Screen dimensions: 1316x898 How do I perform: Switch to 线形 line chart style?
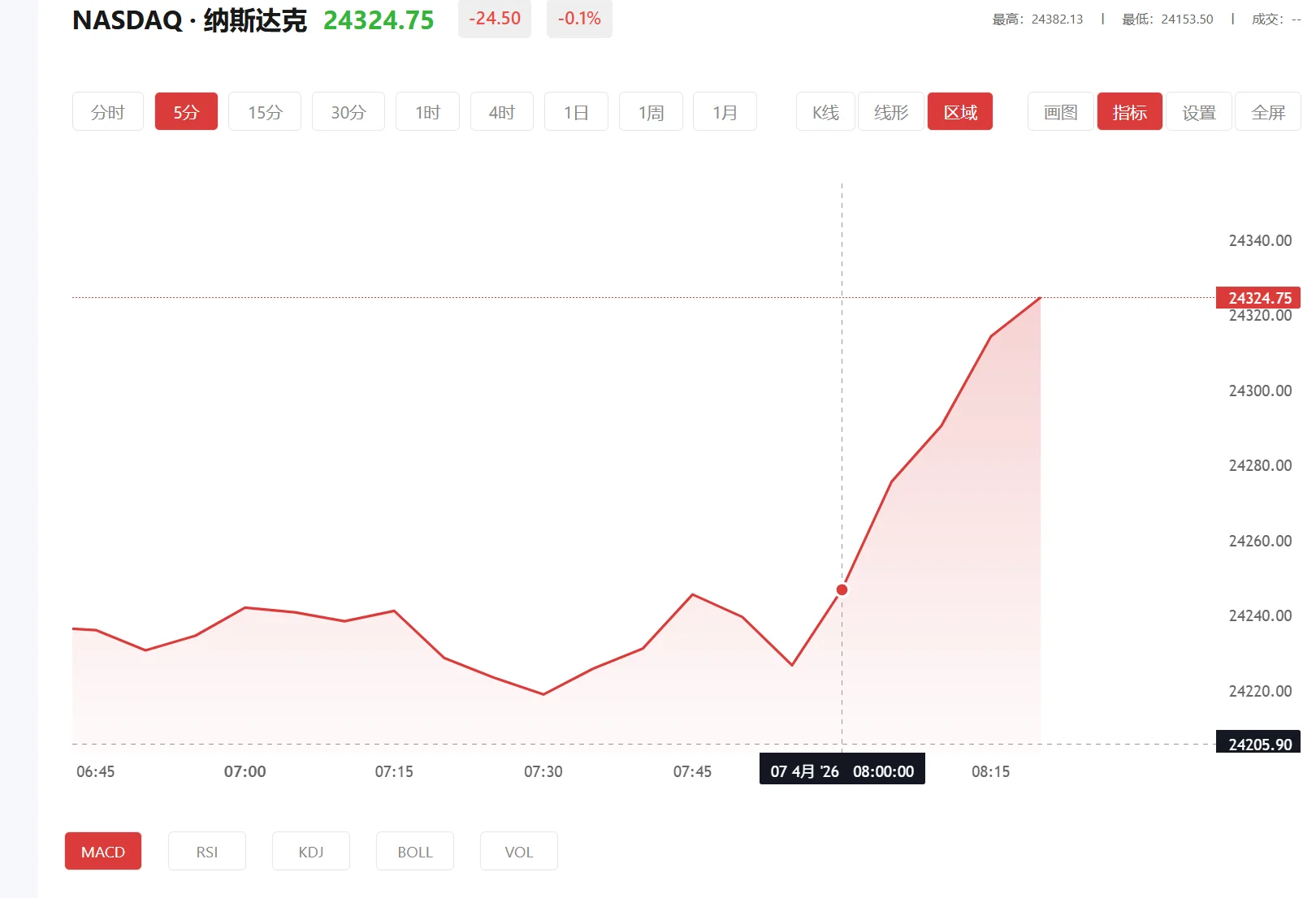click(x=890, y=111)
